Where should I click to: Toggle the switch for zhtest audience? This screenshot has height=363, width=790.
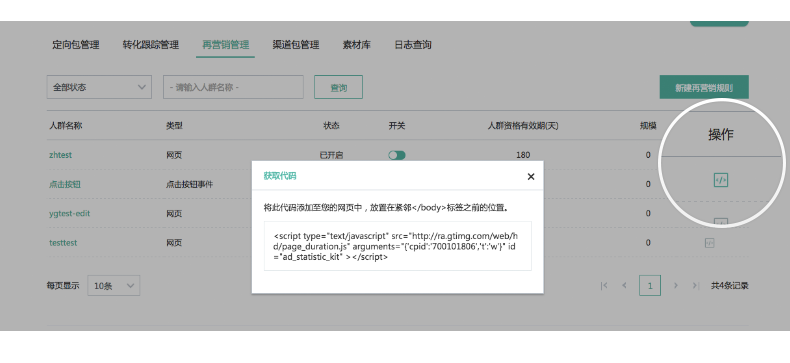397,155
